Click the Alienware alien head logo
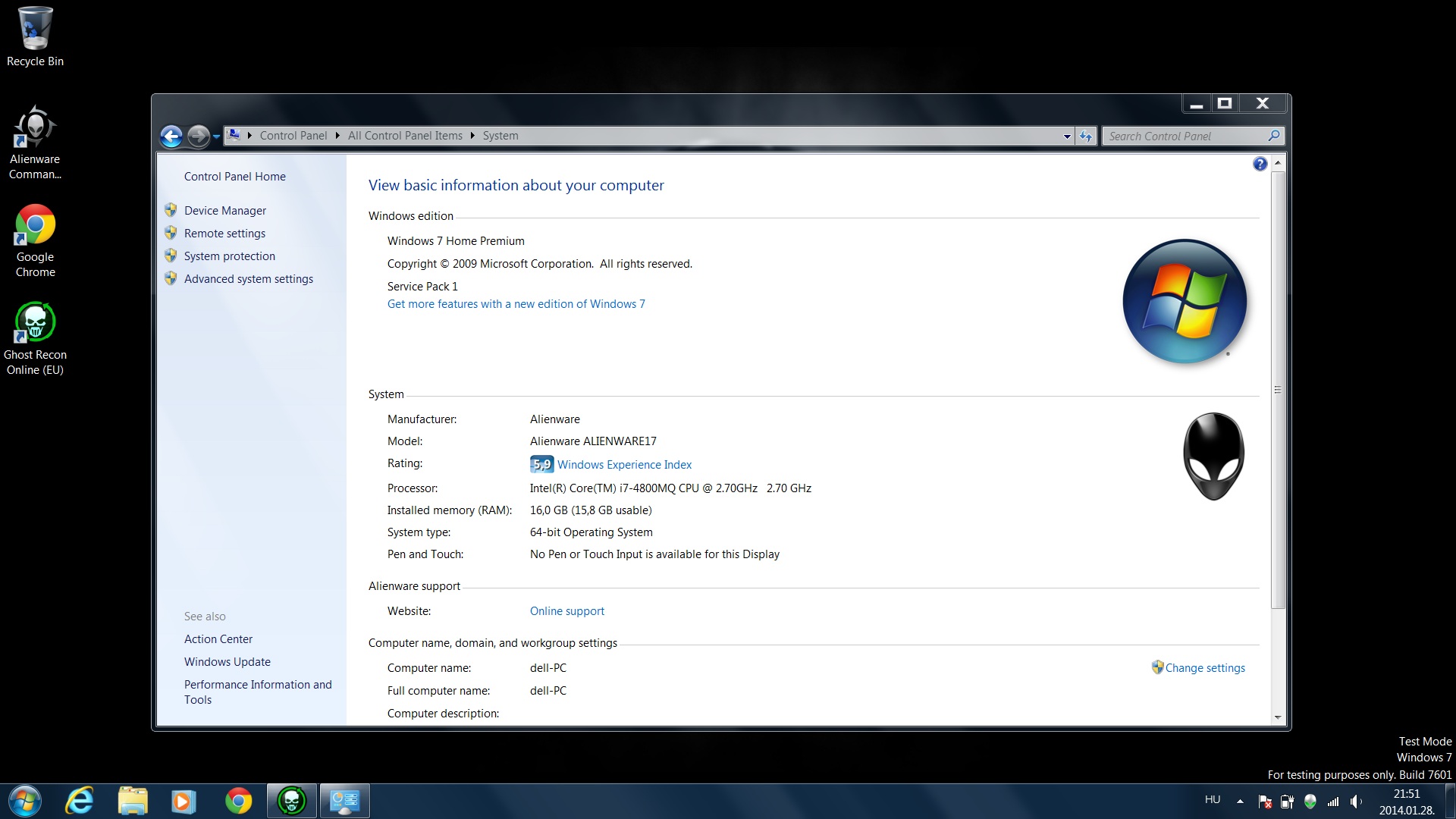The image size is (1456, 819). 1213,457
